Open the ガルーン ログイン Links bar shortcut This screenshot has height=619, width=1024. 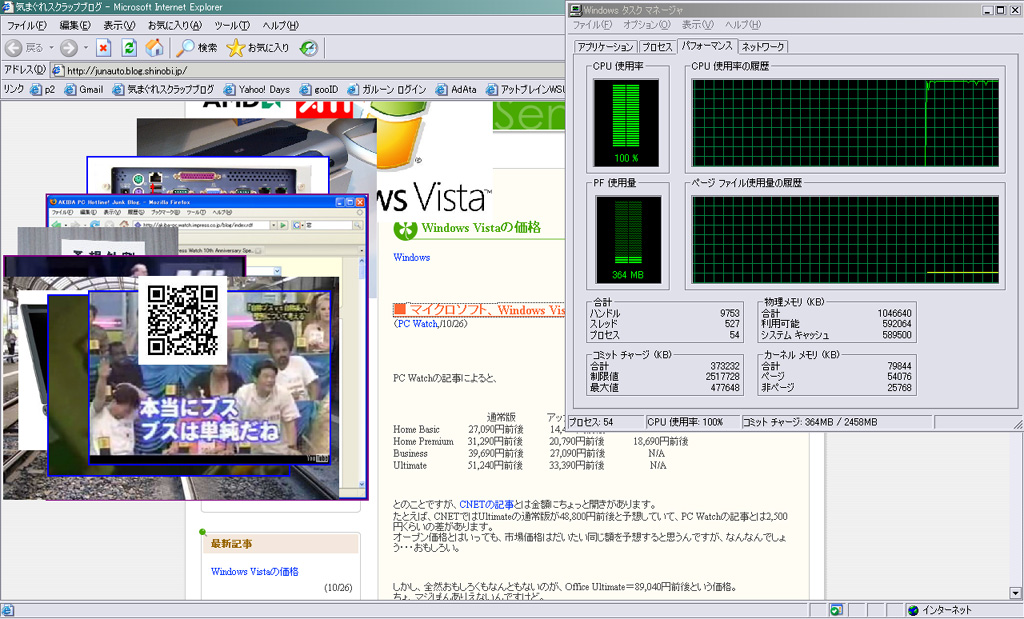[x=387, y=89]
